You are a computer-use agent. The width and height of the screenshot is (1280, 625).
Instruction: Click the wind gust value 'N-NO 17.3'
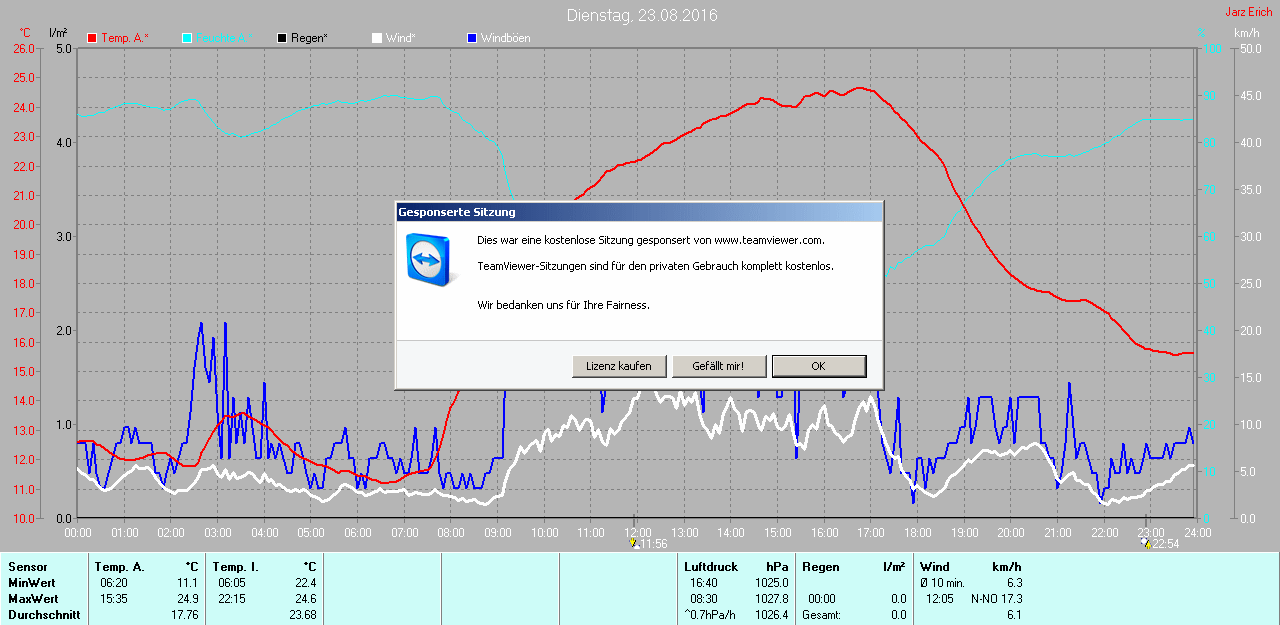click(x=996, y=599)
